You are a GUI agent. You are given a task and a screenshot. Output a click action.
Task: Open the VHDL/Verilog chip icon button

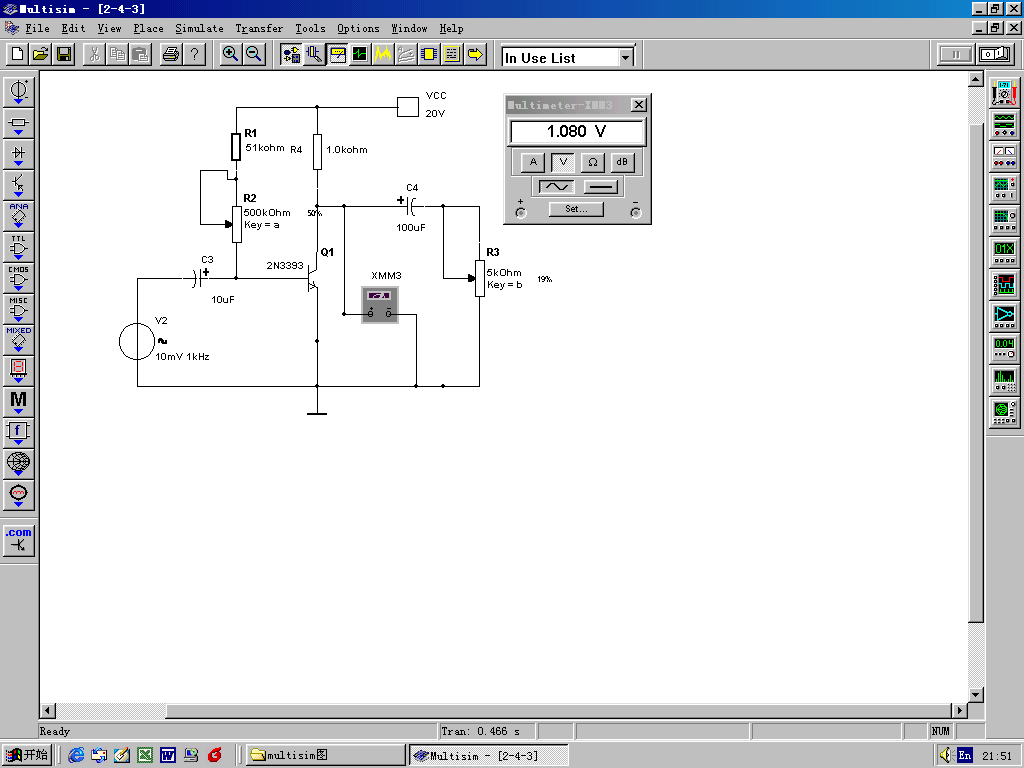[429, 54]
